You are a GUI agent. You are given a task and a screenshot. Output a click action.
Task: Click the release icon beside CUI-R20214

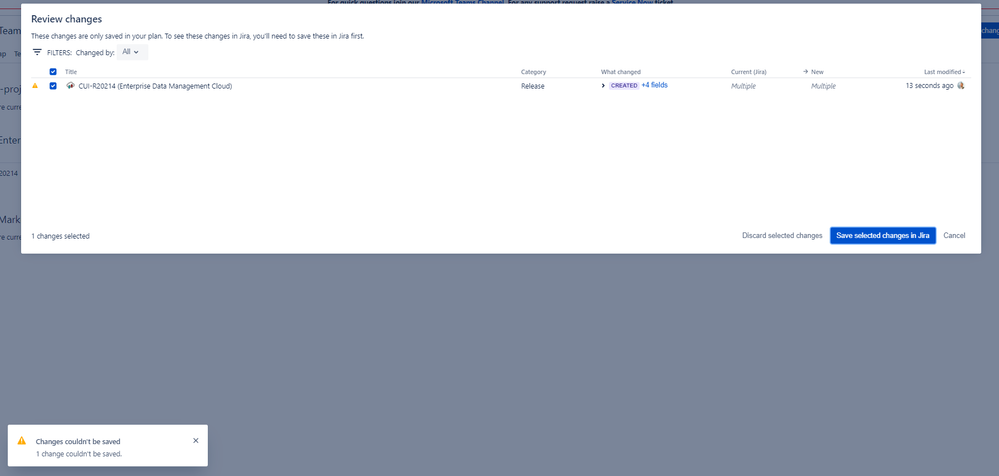coord(71,85)
